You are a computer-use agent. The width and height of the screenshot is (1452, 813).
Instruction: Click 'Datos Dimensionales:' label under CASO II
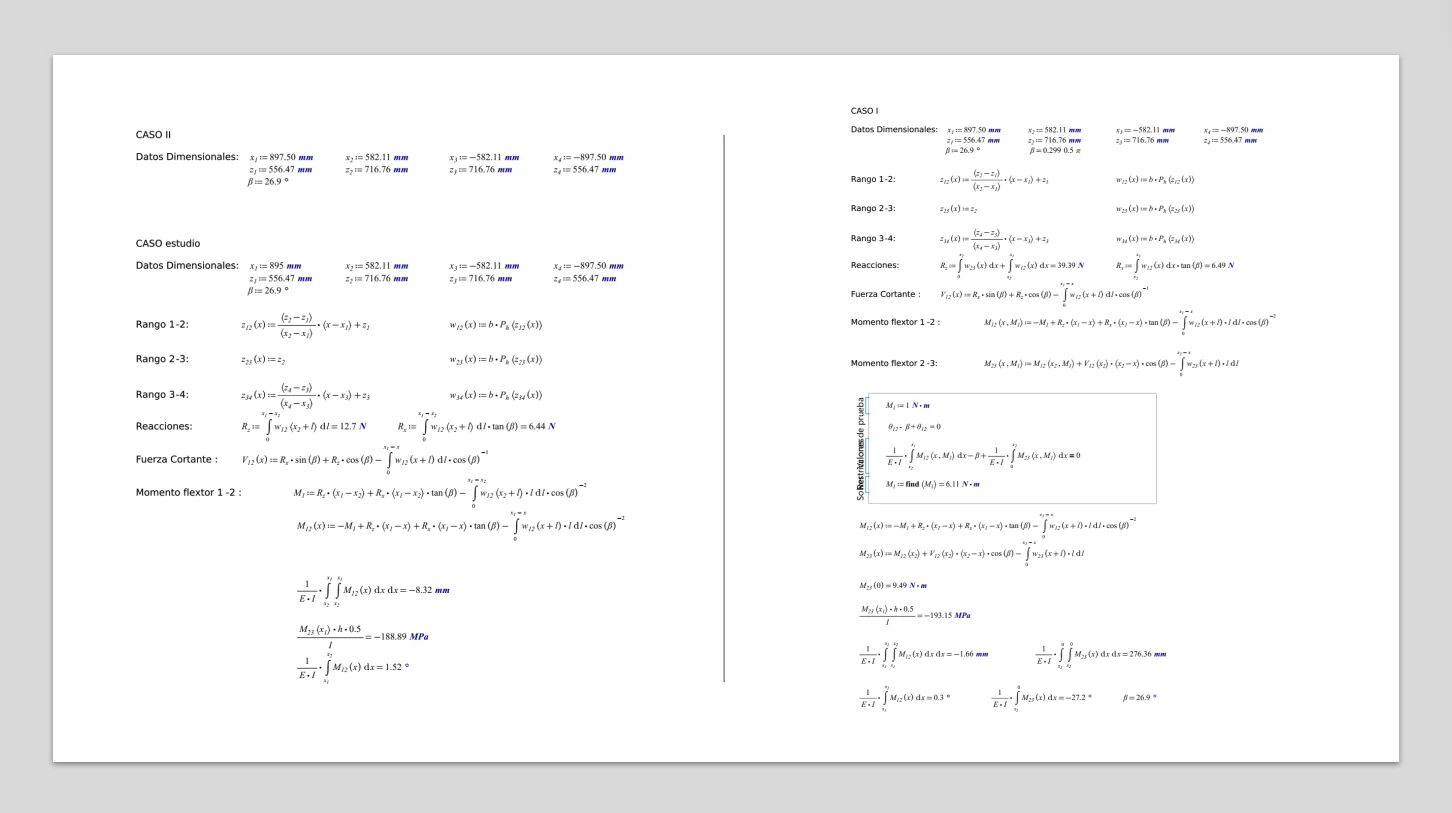click(x=188, y=157)
